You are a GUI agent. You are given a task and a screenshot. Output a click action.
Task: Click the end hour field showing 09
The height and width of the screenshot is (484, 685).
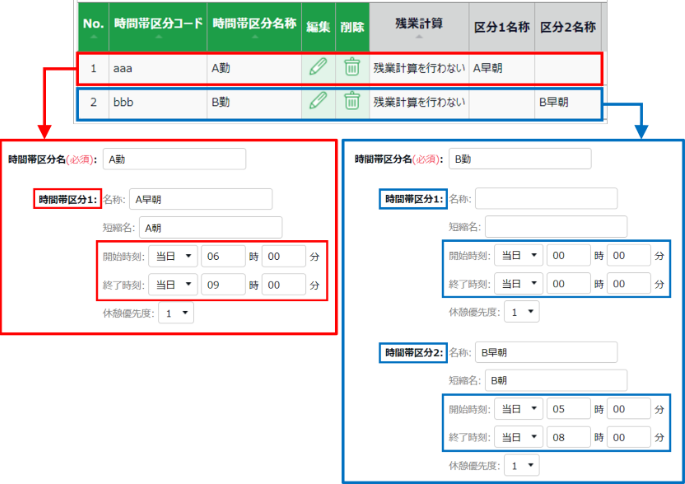pos(222,284)
